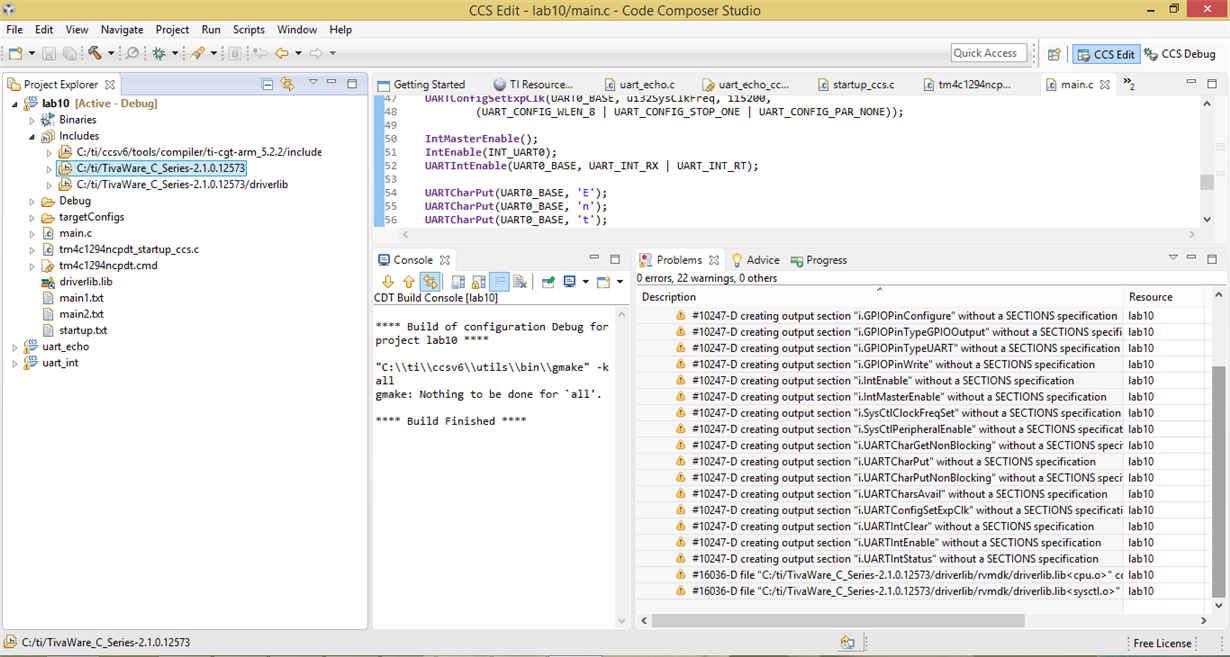Image resolution: width=1230 pixels, height=657 pixels.
Task: Open the Open Console dropdown arrow
Action: click(619, 282)
